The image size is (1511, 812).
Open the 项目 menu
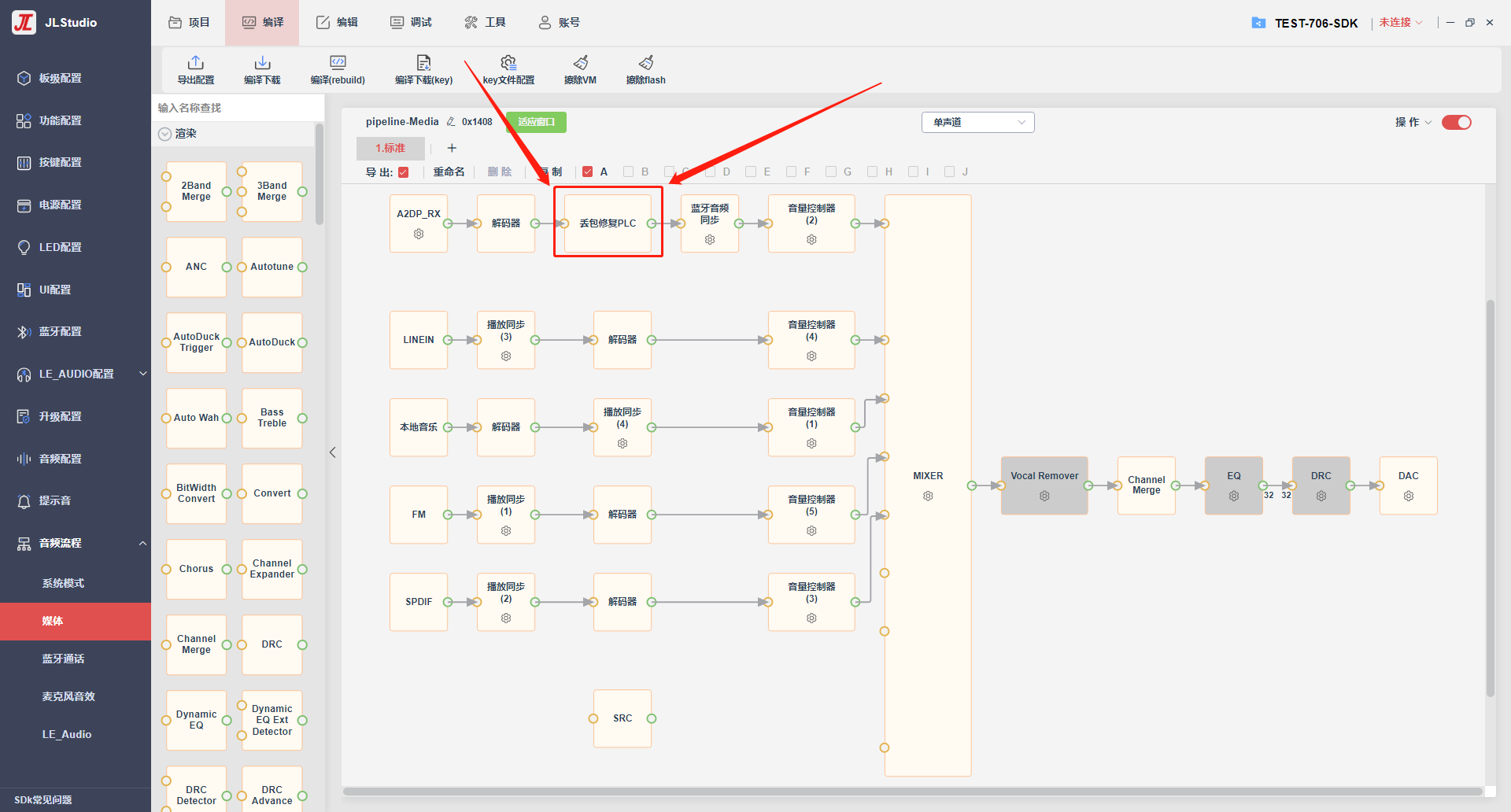(x=189, y=22)
